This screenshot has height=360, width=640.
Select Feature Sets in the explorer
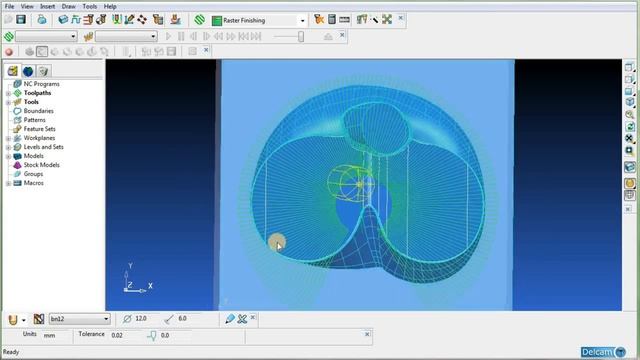pyautogui.click(x=40, y=129)
